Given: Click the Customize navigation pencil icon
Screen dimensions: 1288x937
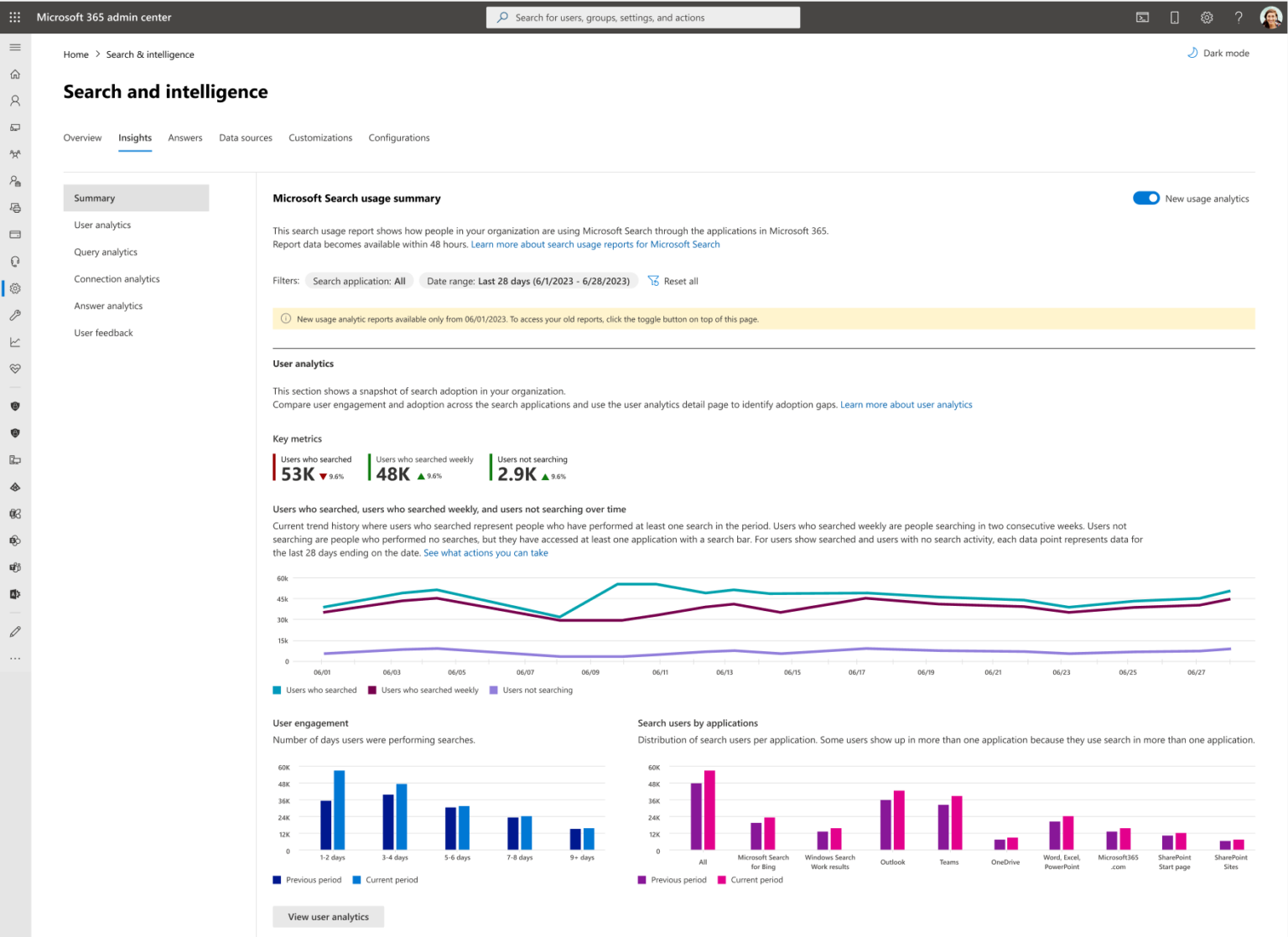Looking at the screenshot, I should pos(15,632).
